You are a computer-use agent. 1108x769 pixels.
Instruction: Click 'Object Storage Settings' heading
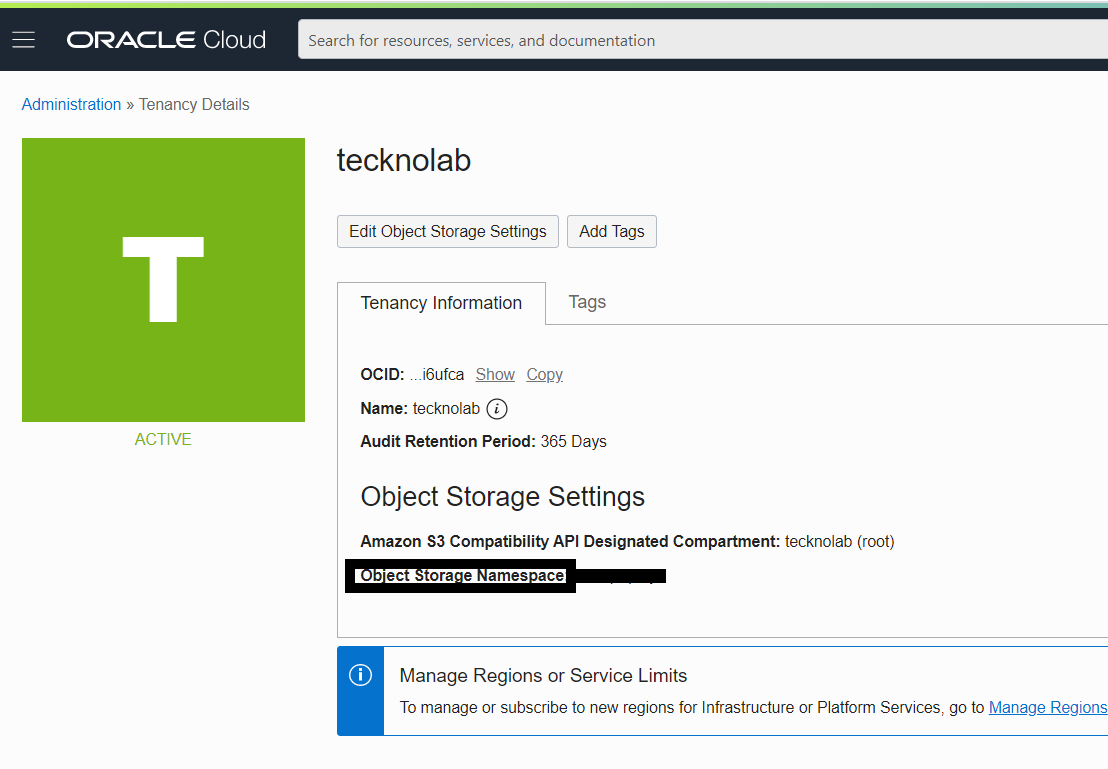tap(503, 497)
